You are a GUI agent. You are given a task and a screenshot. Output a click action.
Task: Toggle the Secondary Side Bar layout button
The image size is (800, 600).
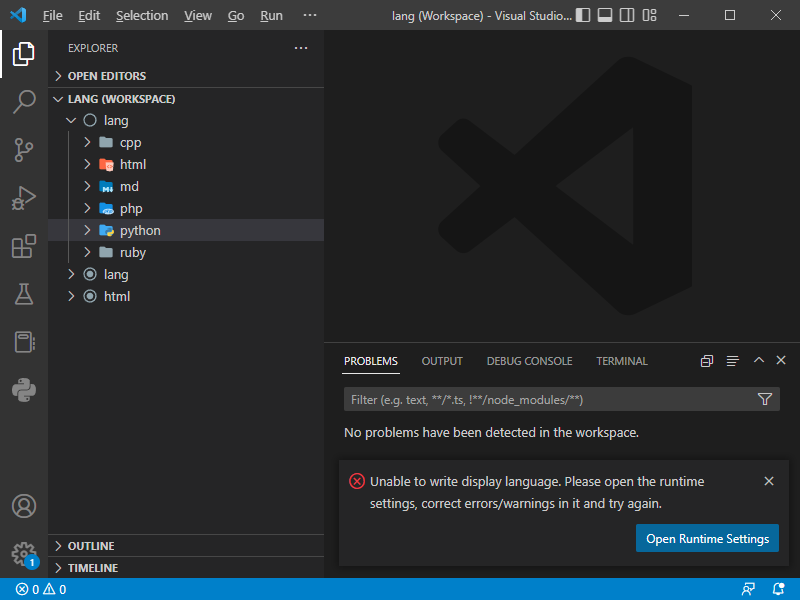tap(627, 15)
